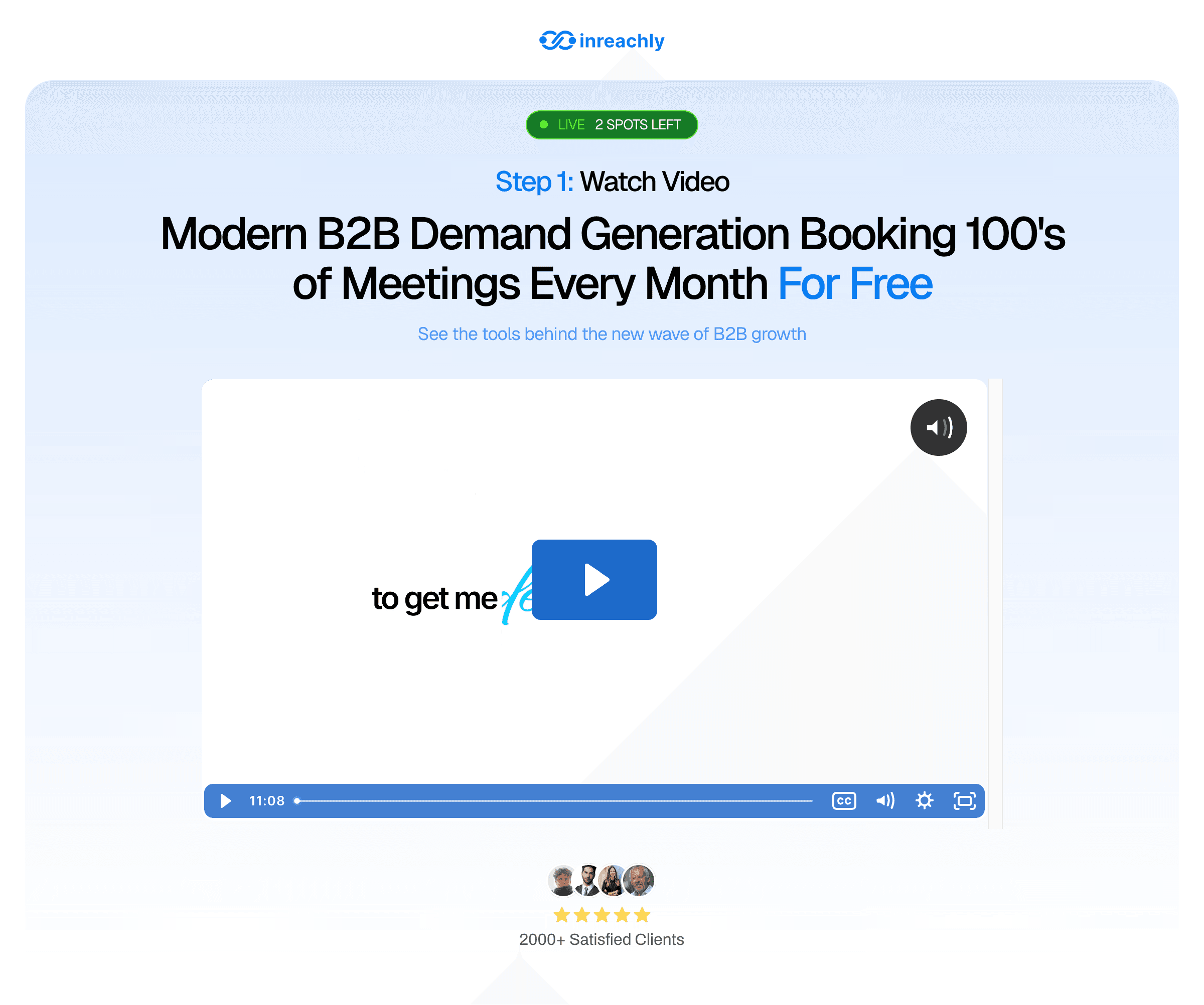Click the green live indicator dot
This screenshot has width=1204, height=1005.
pos(543,124)
